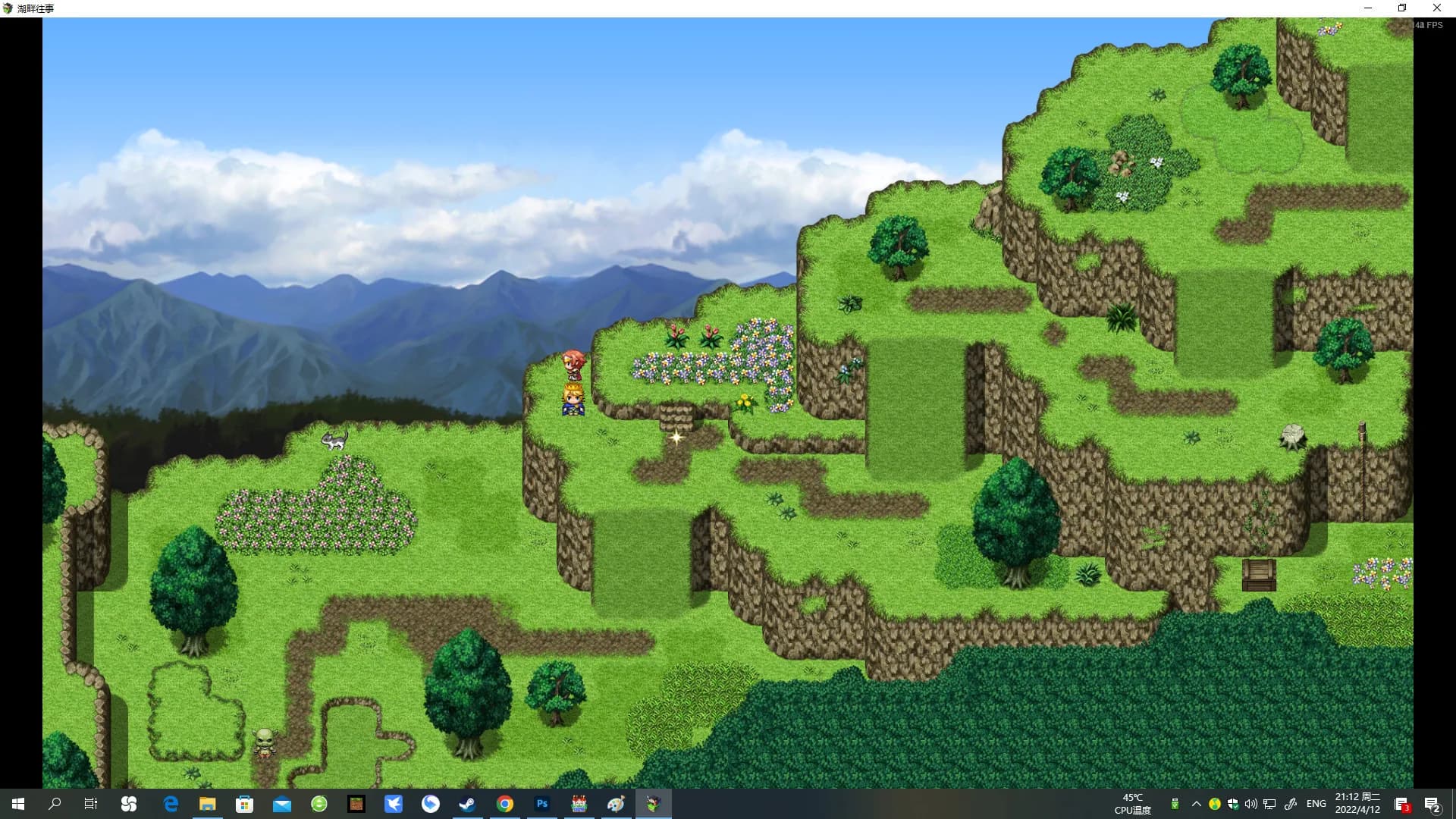Click the sparkle below the stone steps
The height and width of the screenshot is (819, 1456).
click(676, 437)
